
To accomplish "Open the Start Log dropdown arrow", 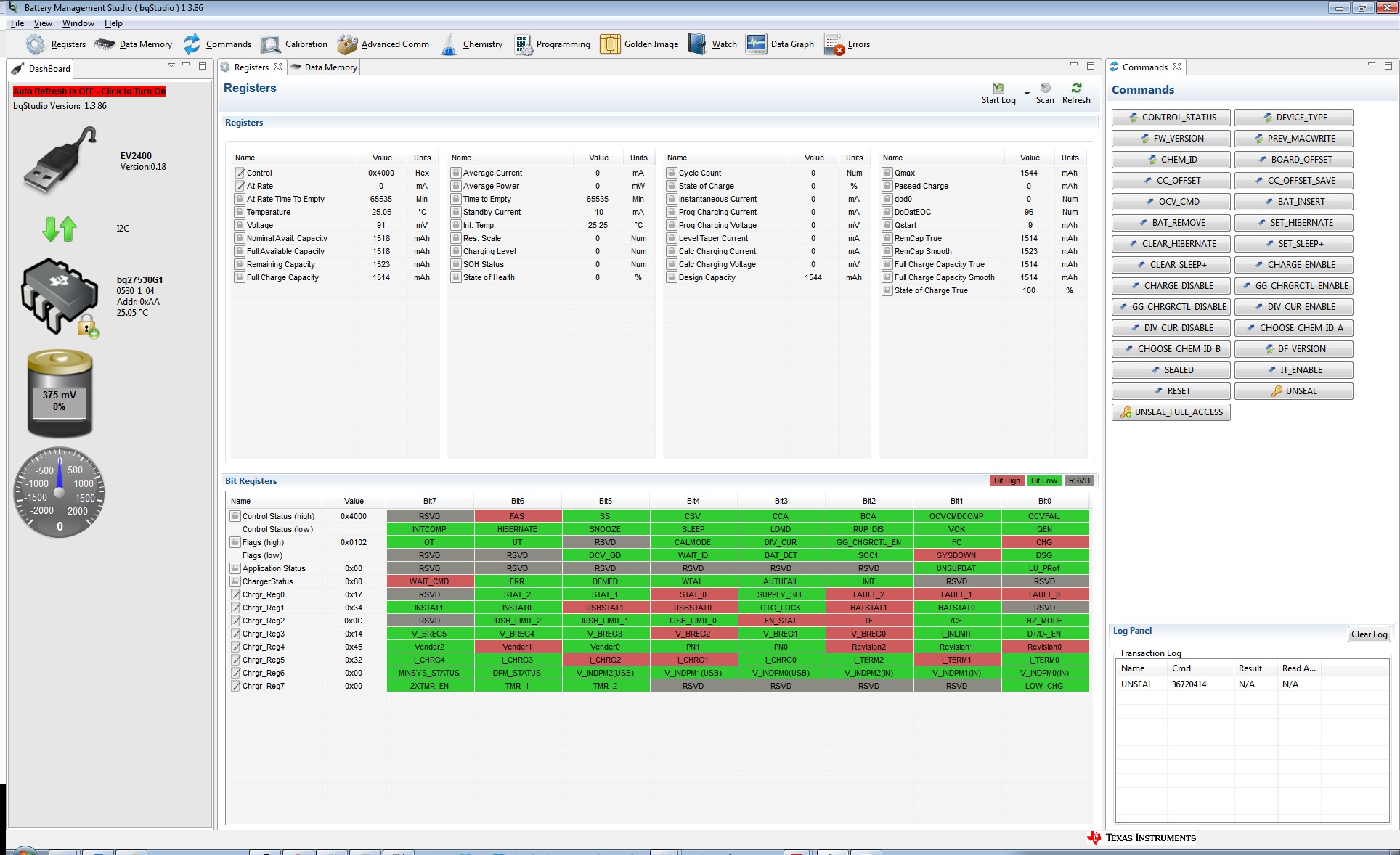I will pyautogui.click(x=1027, y=94).
